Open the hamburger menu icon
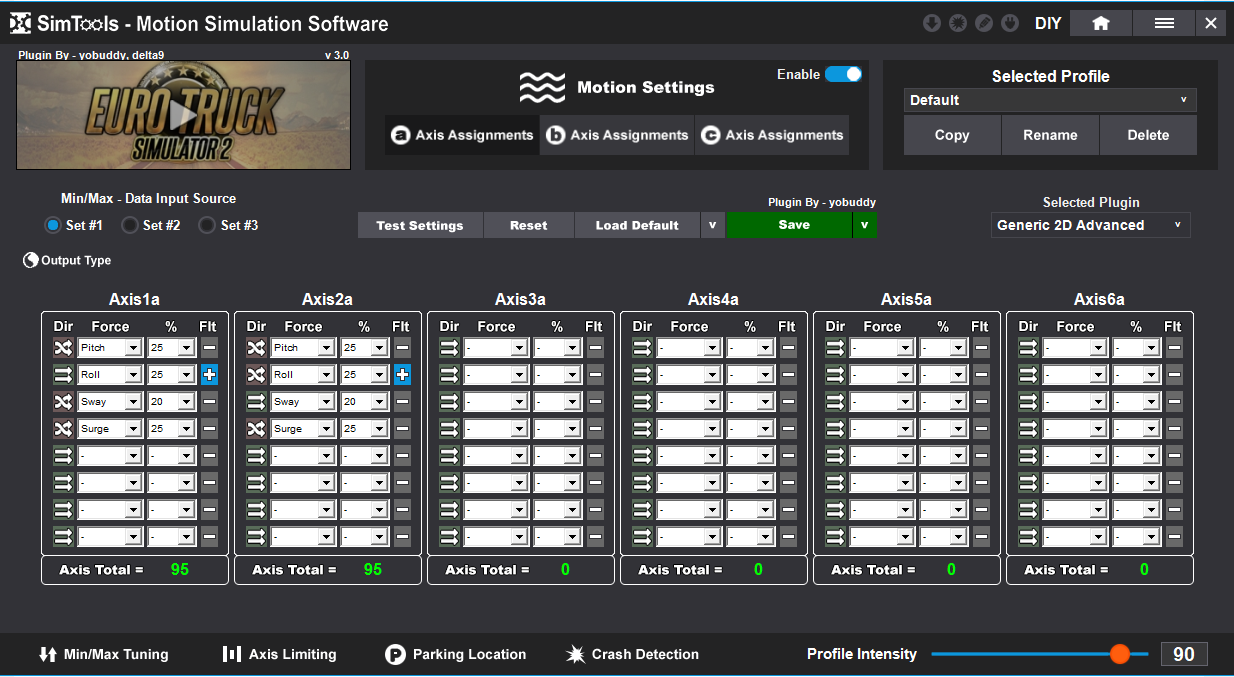Screen dimensions: 1234x677 1164,23
